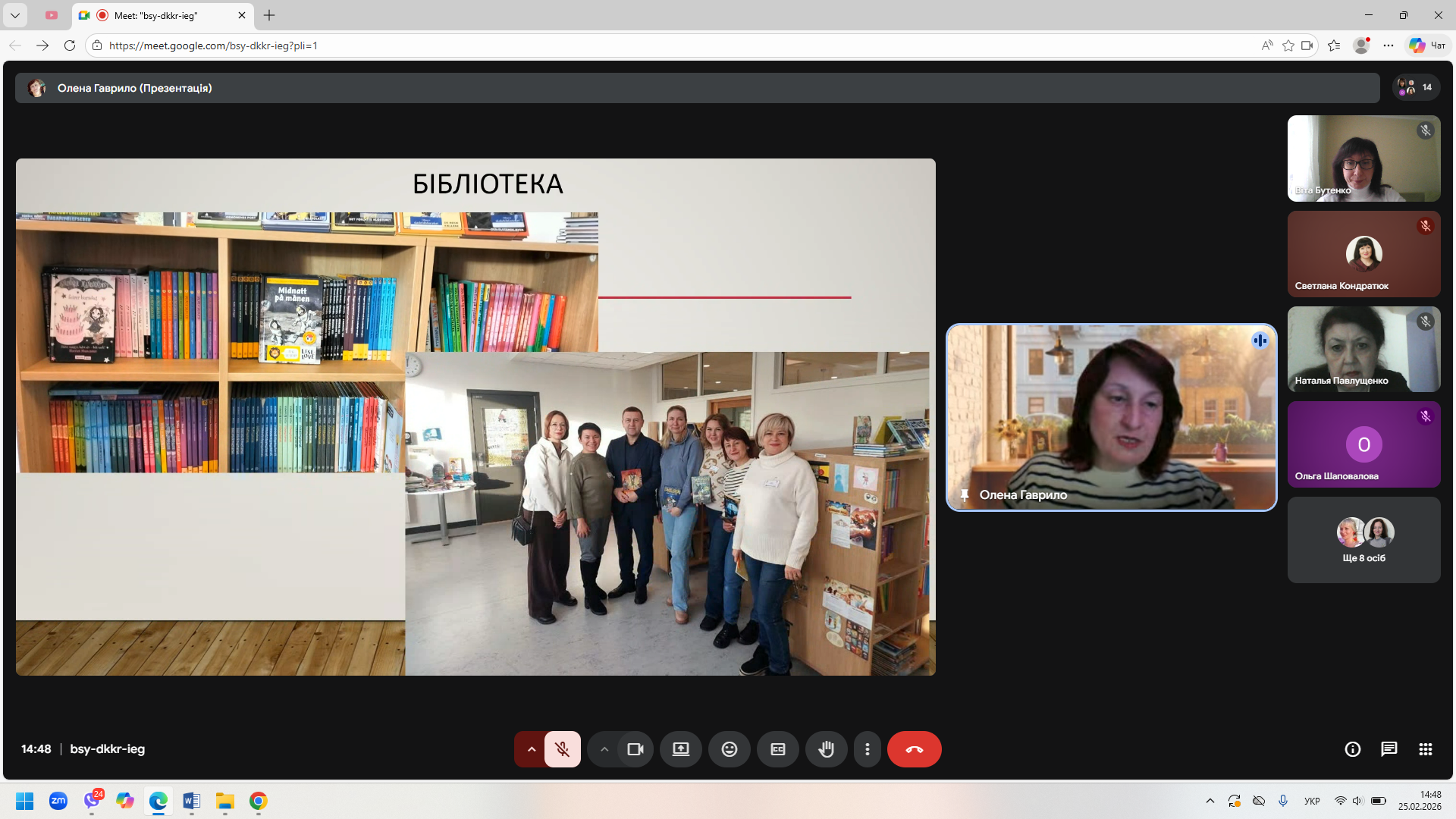Open Microsoft Word from the taskbar
The image size is (1456, 819).
pos(191,801)
